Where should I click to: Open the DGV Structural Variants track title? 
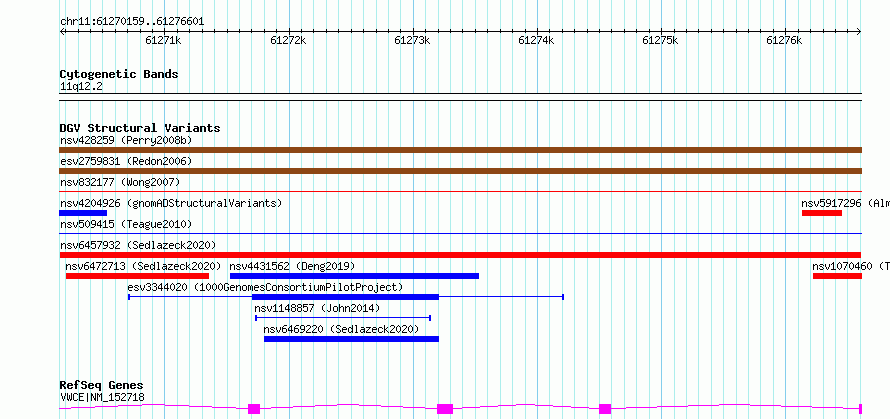click(x=140, y=128)
